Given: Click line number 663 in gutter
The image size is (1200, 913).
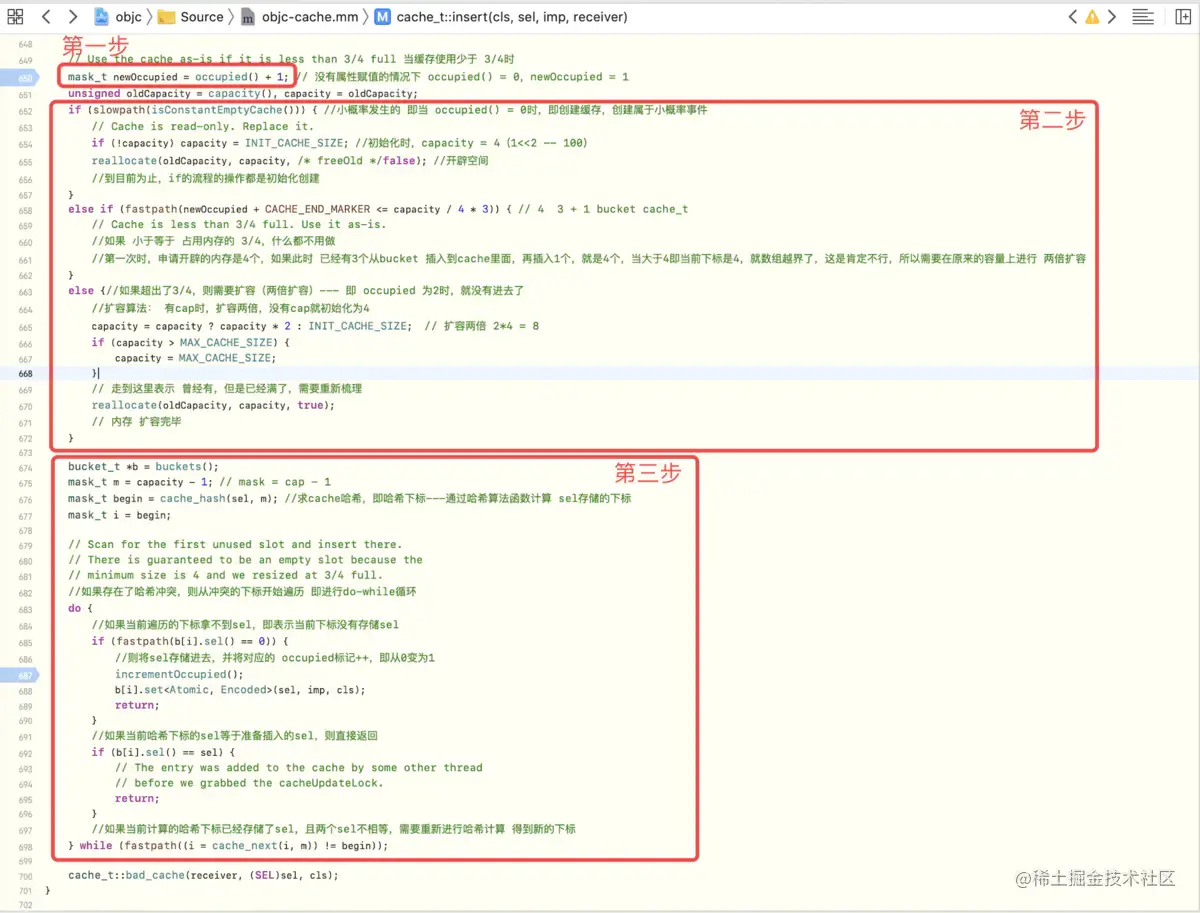Looking at the screenshot, I should pyautogui.click(x=25, y=291).
